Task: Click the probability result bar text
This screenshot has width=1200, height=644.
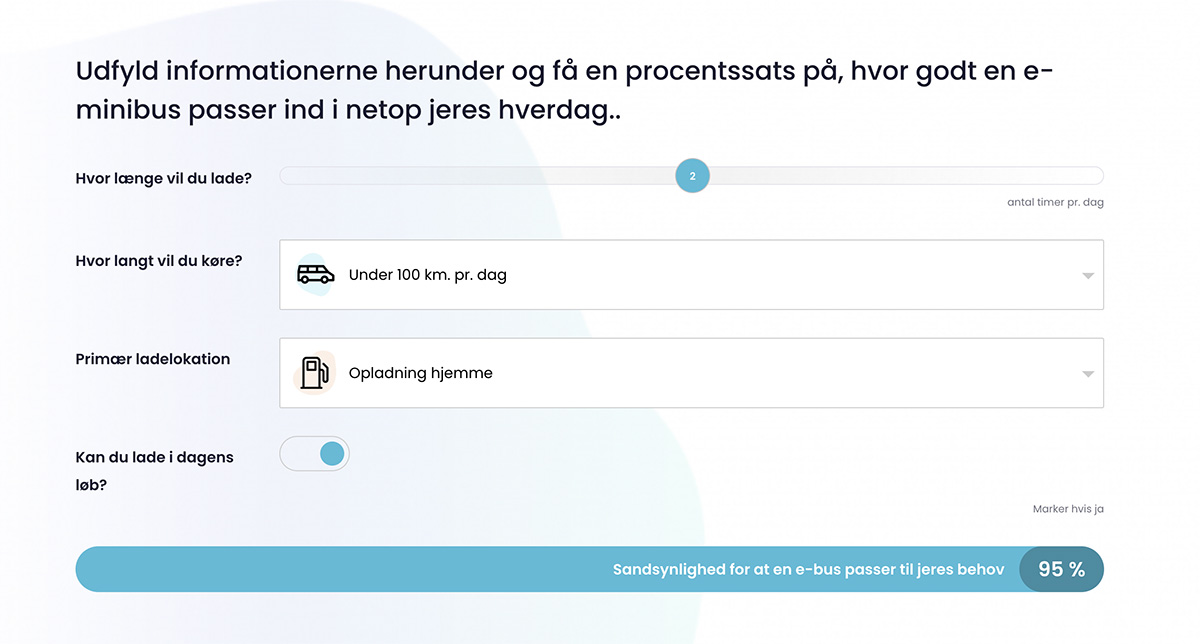Action: coord(808,569)
